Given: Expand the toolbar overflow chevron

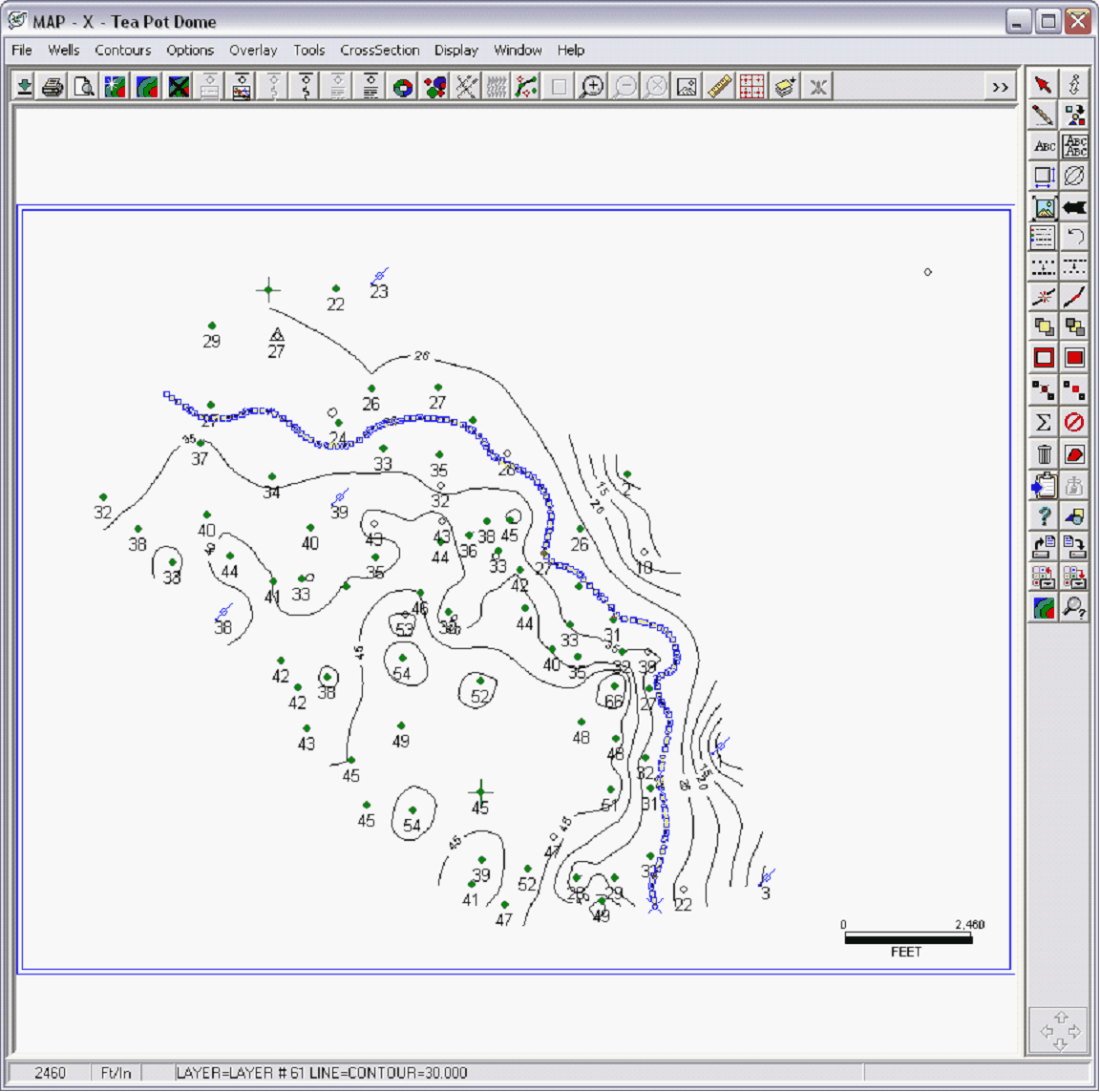Looking at the screenshot, I should point(1000,87).
